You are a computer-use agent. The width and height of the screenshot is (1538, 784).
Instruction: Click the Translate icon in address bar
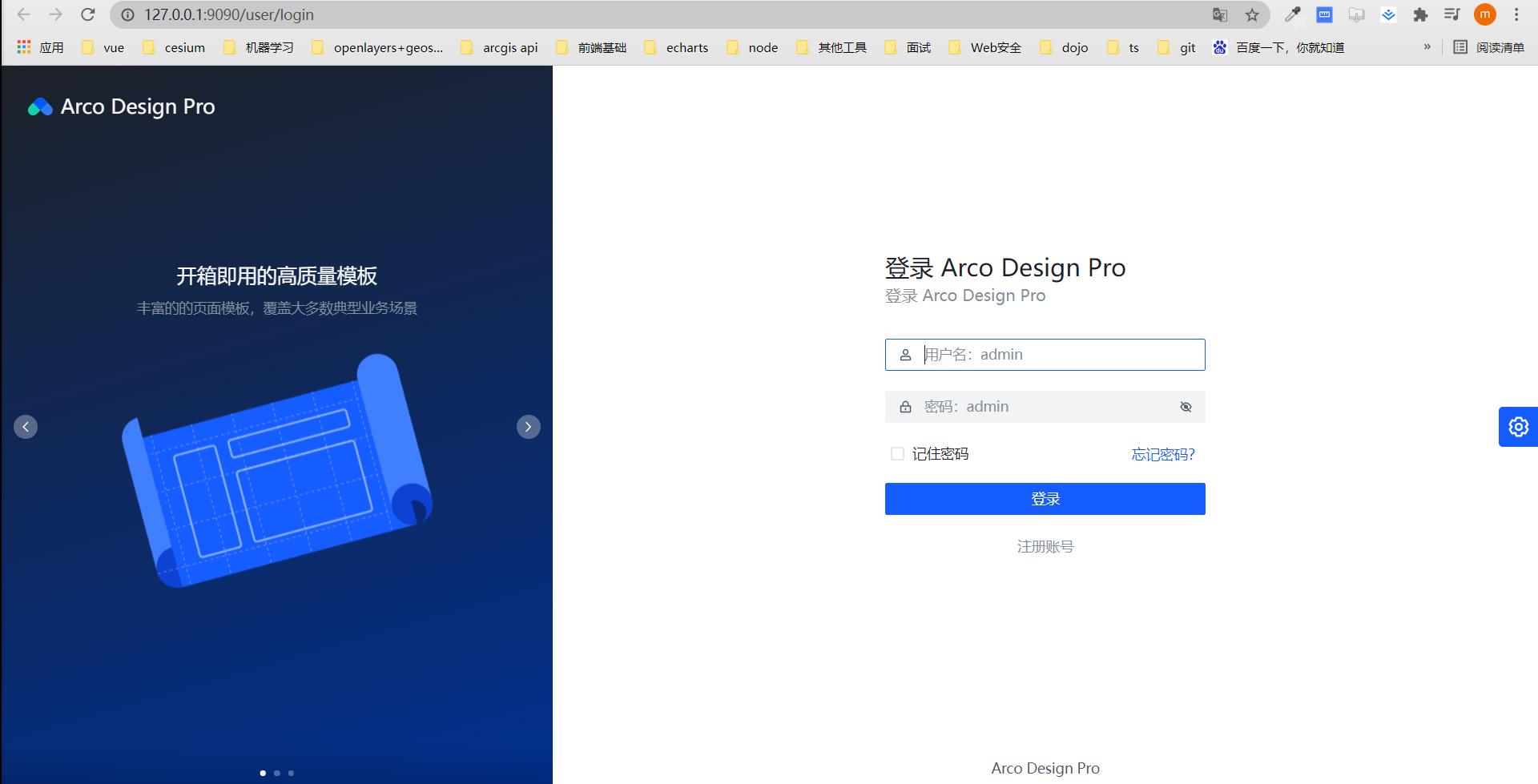tap(1219, 14)
